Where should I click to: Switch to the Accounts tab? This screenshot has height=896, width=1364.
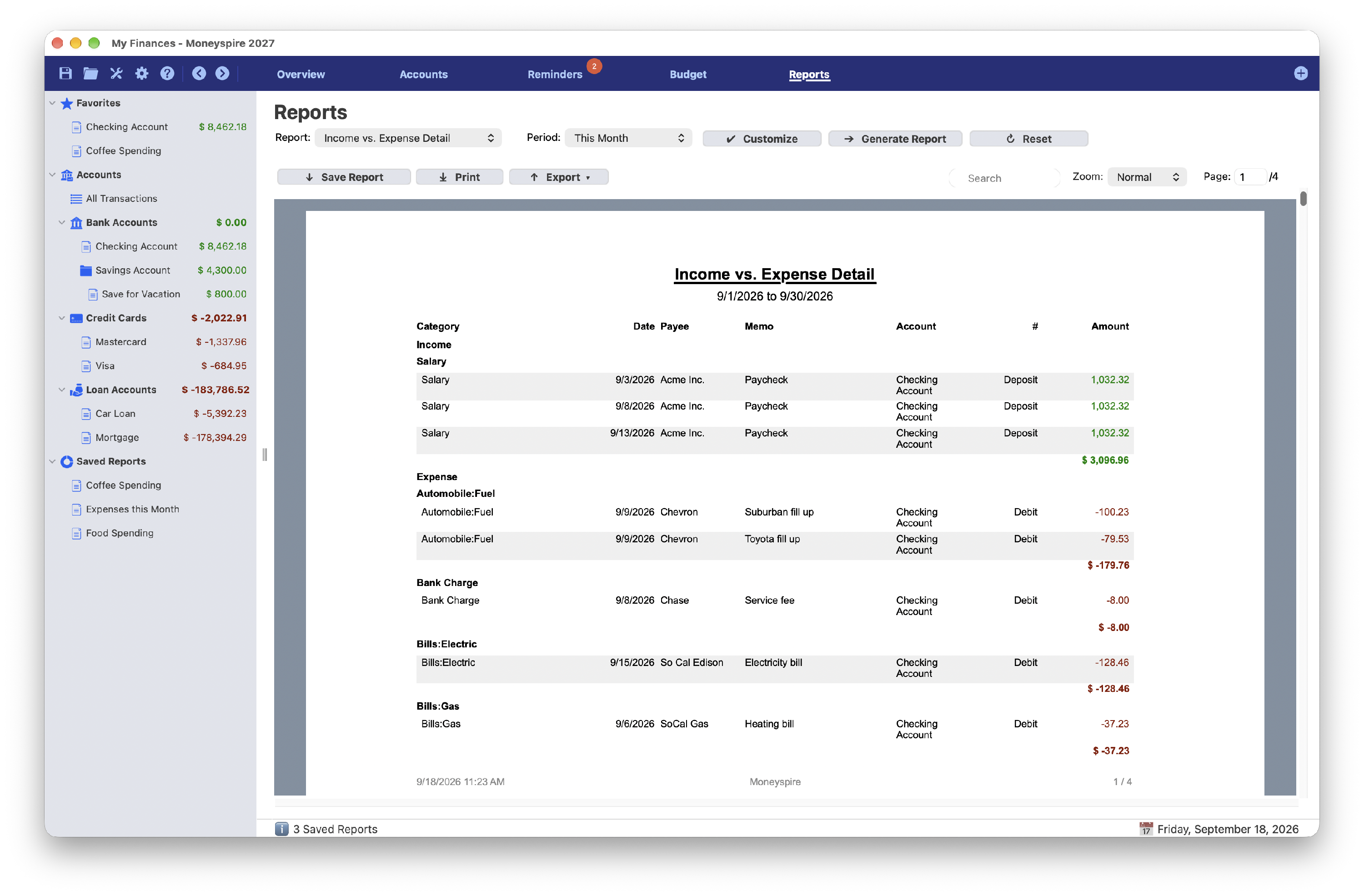point(424,75)
